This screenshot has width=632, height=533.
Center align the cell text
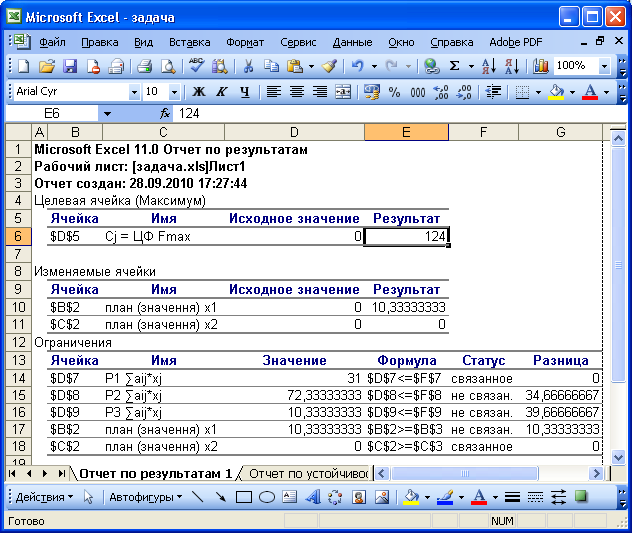click(297, 92)
